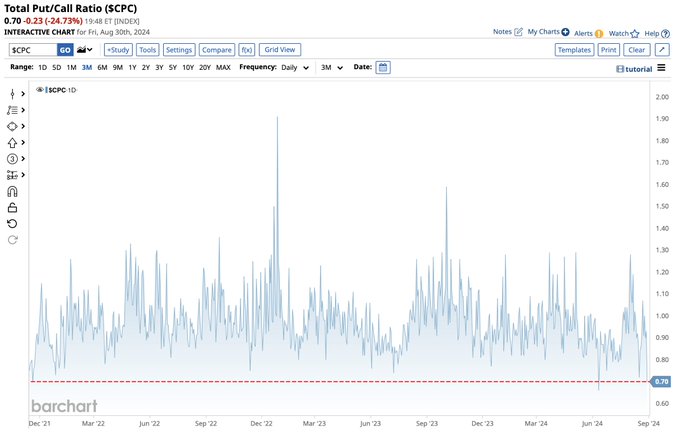Expand the arrow marker submenu chevron
This screenshot has width=679, height=435.
tap(23, 143)
